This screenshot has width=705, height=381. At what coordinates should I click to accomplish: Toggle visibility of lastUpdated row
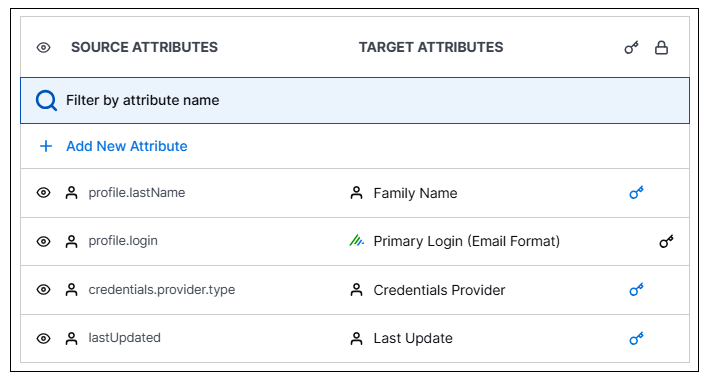pyautogui.click(x=43, y=338)
